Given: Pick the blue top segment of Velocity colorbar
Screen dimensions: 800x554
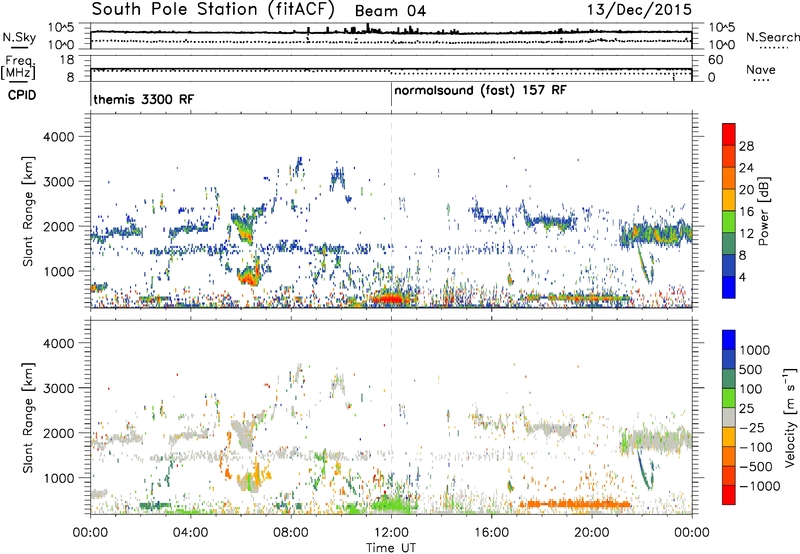Looking at the screenshot, I should point(729,340).
